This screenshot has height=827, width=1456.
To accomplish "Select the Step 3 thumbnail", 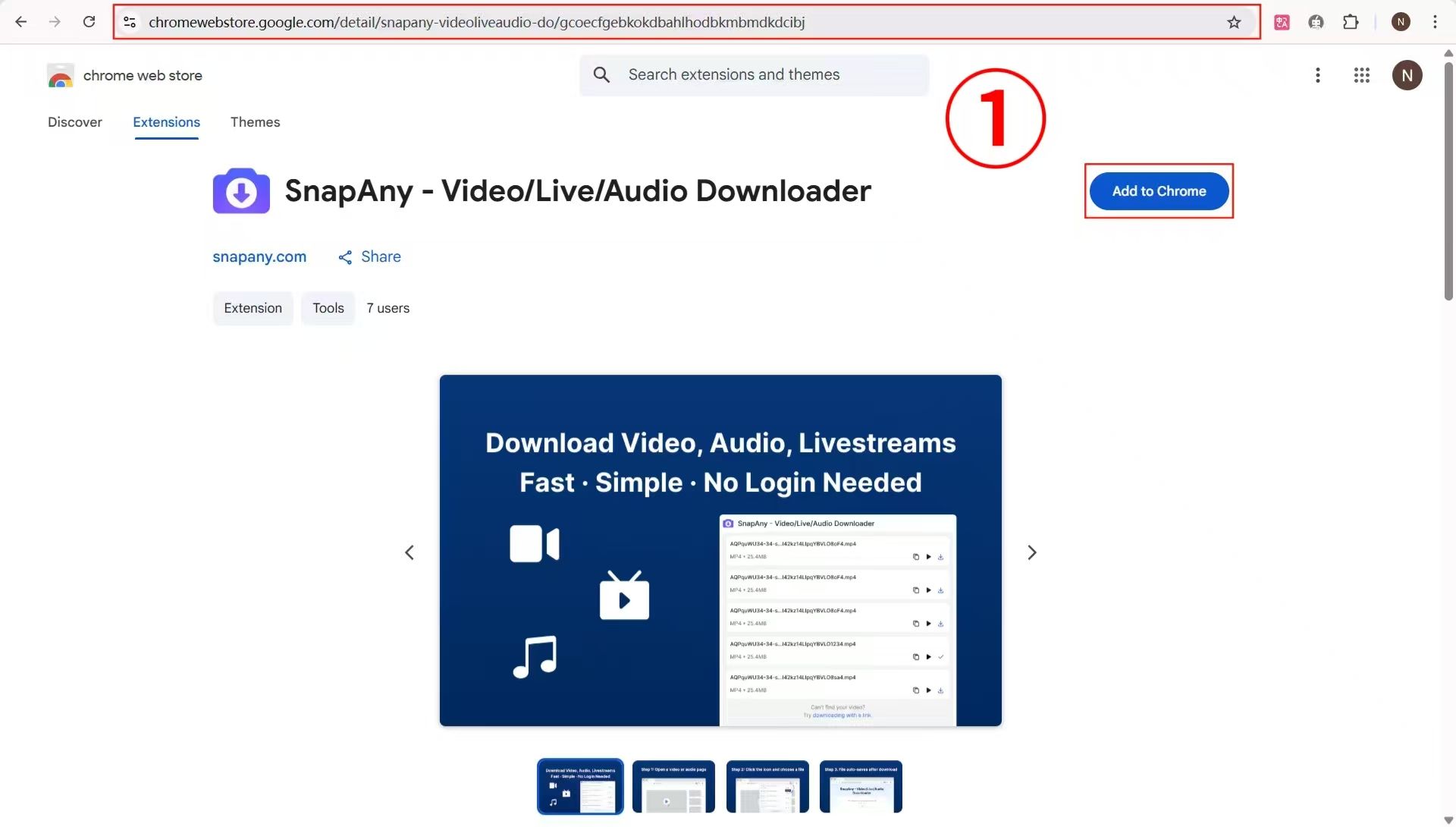I will (861, 787).
